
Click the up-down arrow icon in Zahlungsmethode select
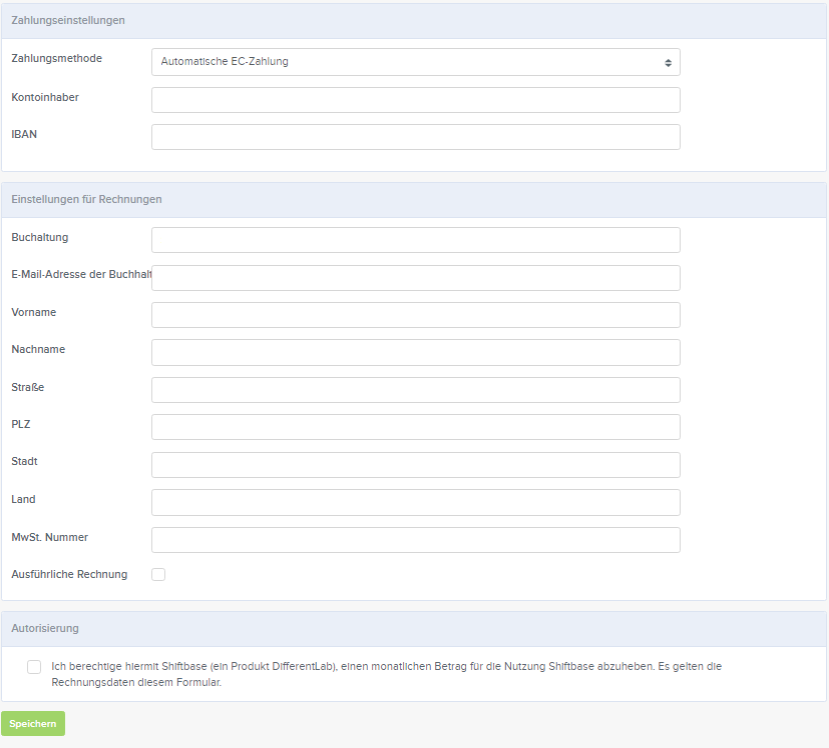click(668, 63)
